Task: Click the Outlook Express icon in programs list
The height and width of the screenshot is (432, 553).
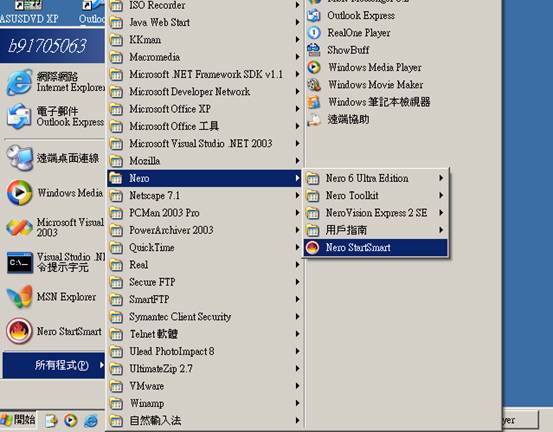Action: coord(314,16)
